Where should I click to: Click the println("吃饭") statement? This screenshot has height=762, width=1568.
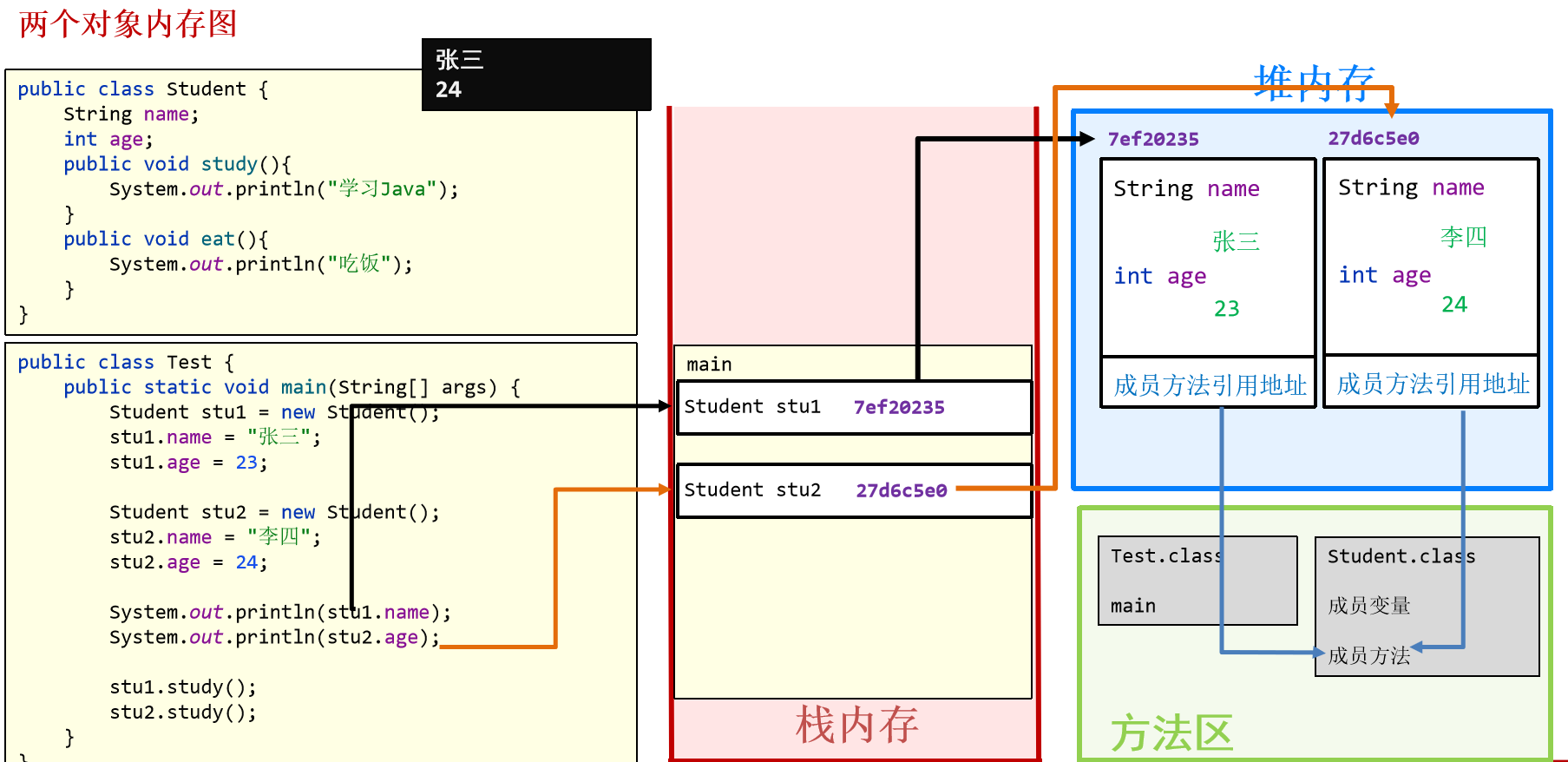261,264
